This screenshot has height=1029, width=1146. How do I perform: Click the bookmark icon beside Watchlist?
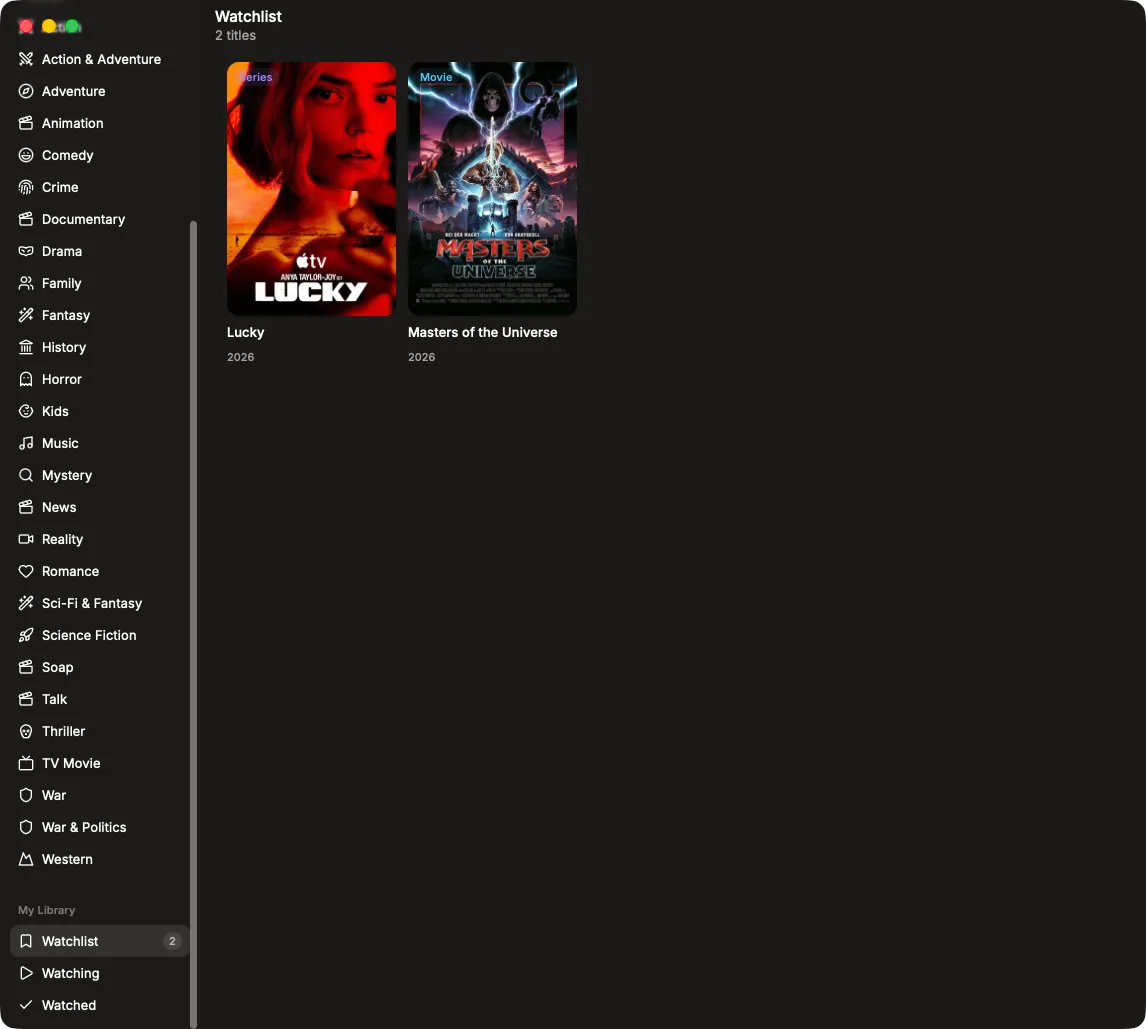26,941
